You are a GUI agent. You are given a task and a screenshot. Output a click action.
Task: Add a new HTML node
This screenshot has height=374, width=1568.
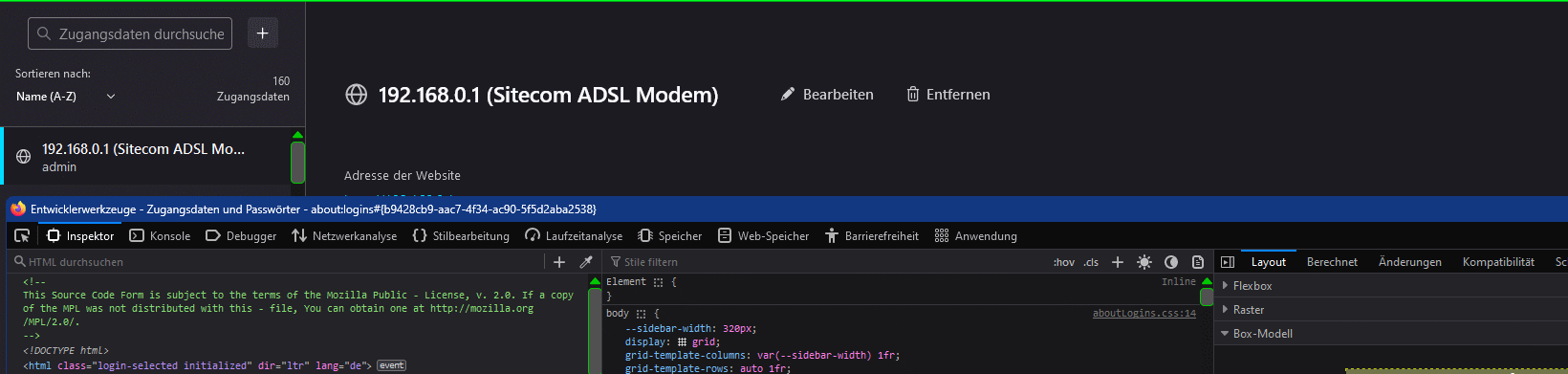pos(559,262)
